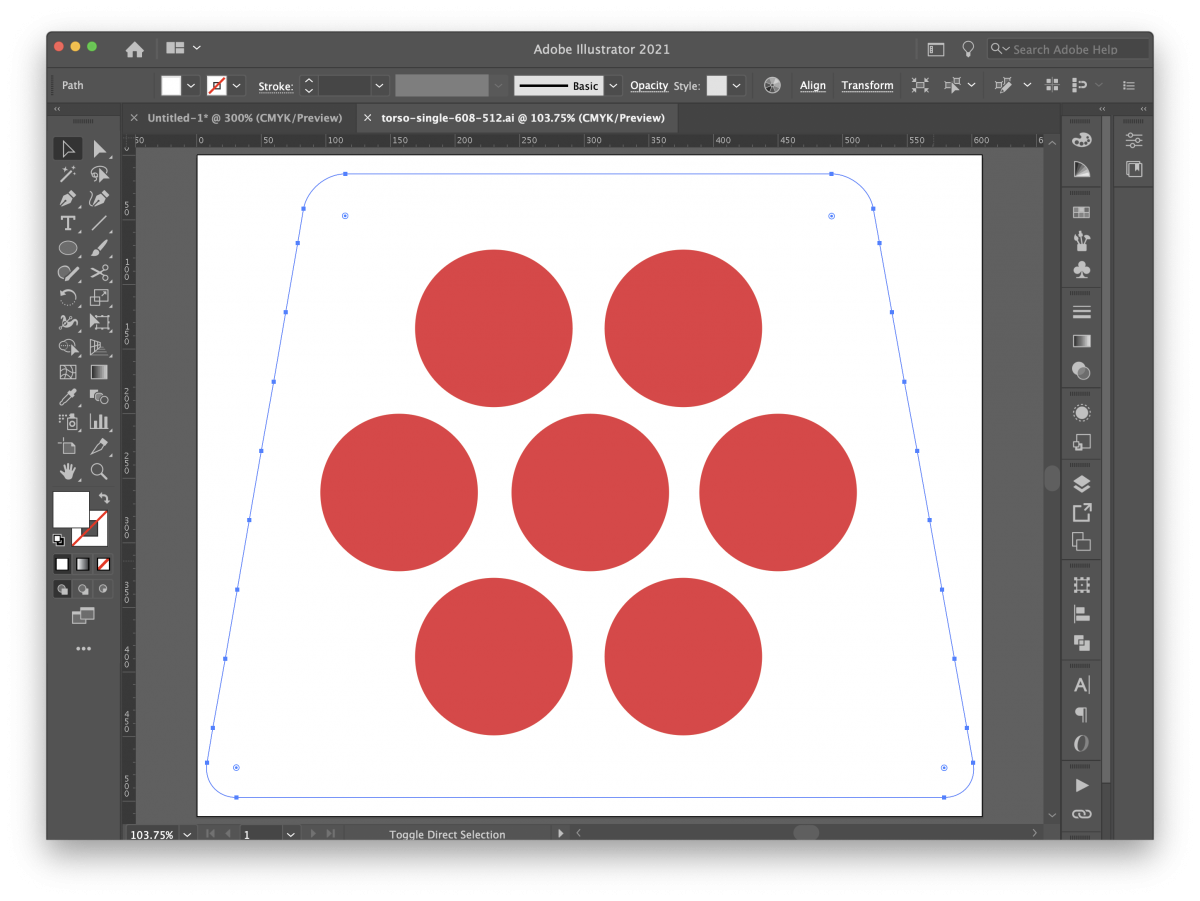Open the Opacity panel link
The image size is (1200, 901).
click(x=649, y=86)
